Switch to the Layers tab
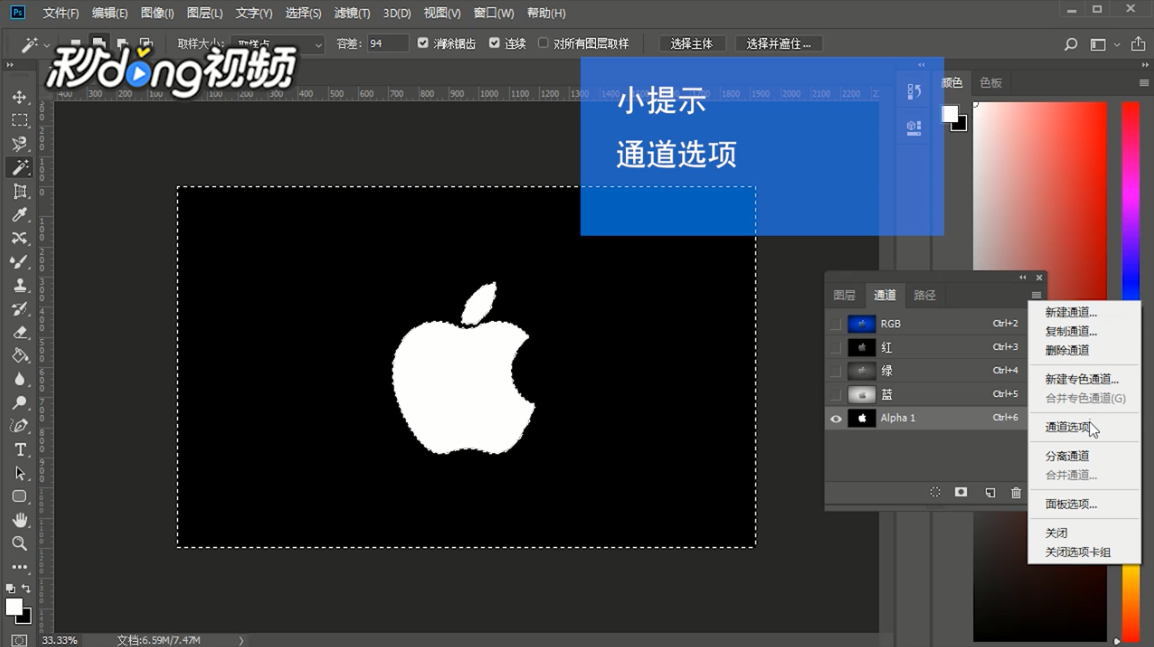Screen dimensions: 1154x647 [x=844, y=295]
